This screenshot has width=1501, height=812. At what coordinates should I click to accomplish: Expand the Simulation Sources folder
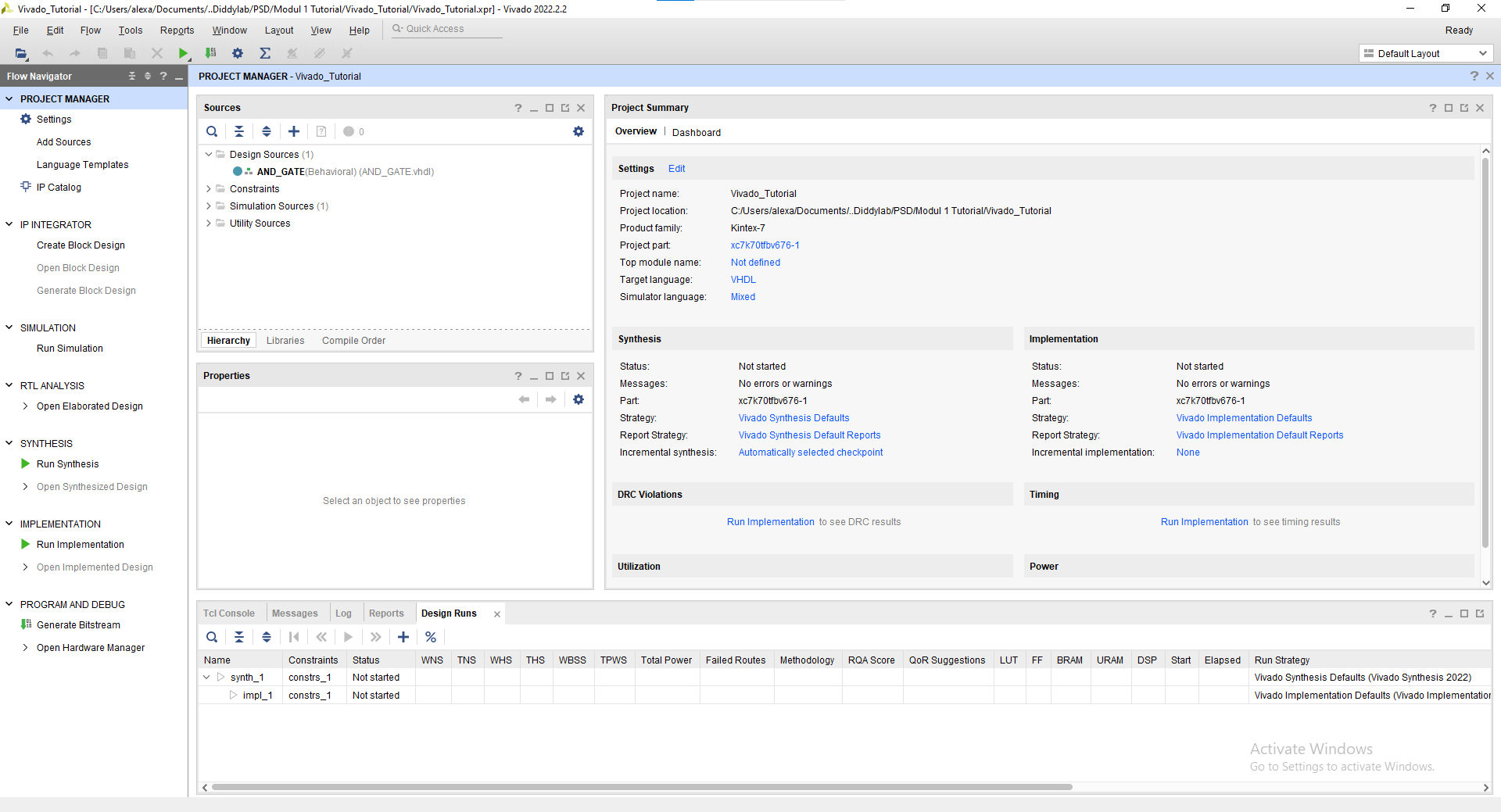click(x=209, y=206)
